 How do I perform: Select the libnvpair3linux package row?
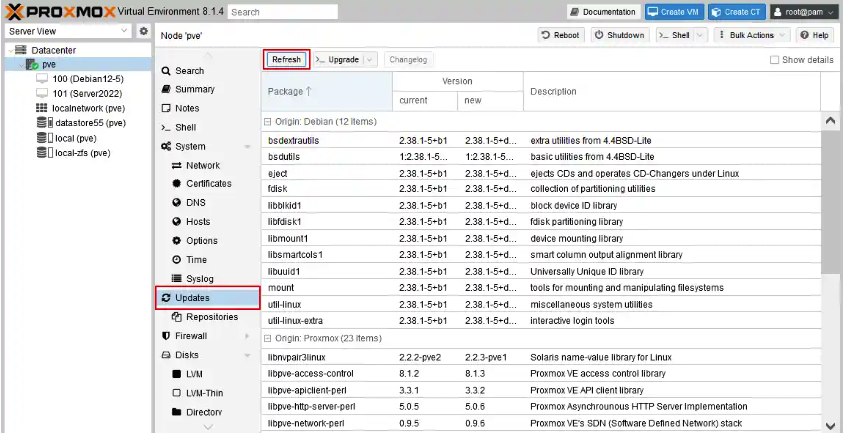[541, 357]
